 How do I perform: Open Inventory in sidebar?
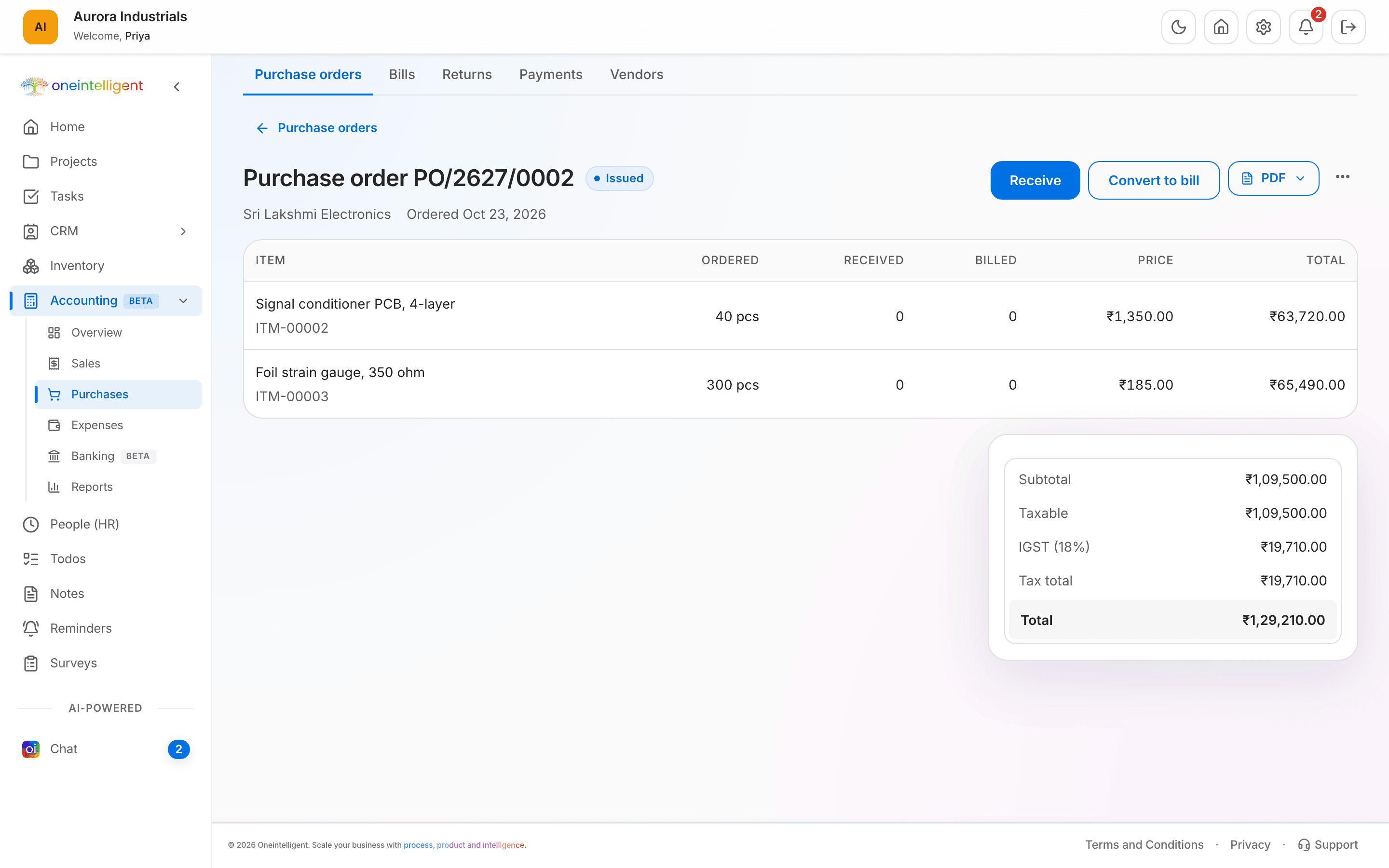click(106, 266)
